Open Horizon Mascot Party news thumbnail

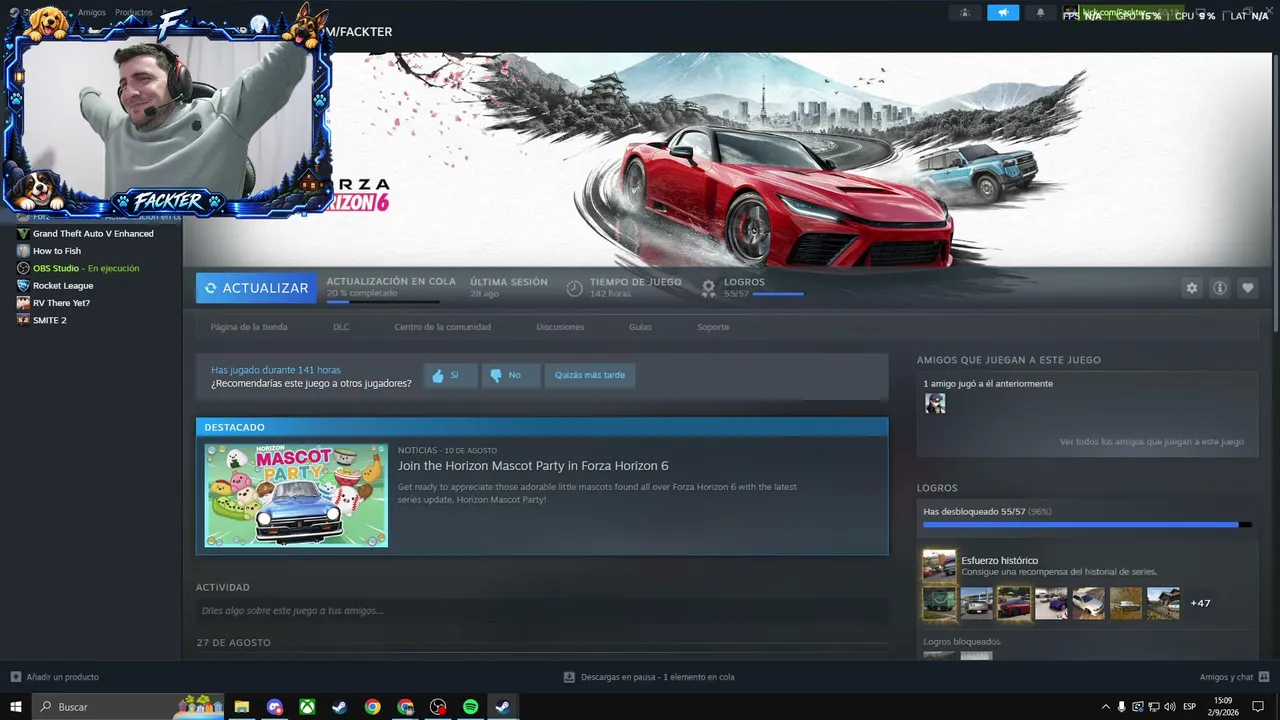click(296, 496)
